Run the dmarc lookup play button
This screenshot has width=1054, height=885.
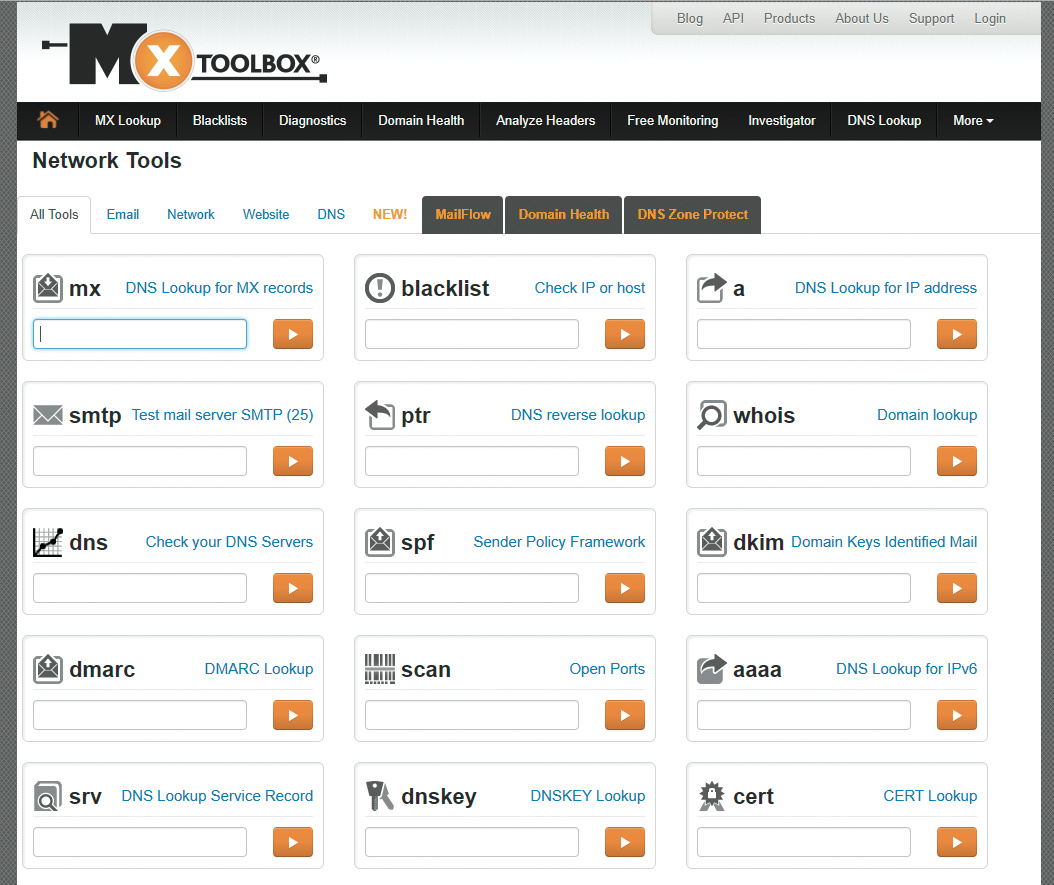pyautogui.click(x=293, y=715)
